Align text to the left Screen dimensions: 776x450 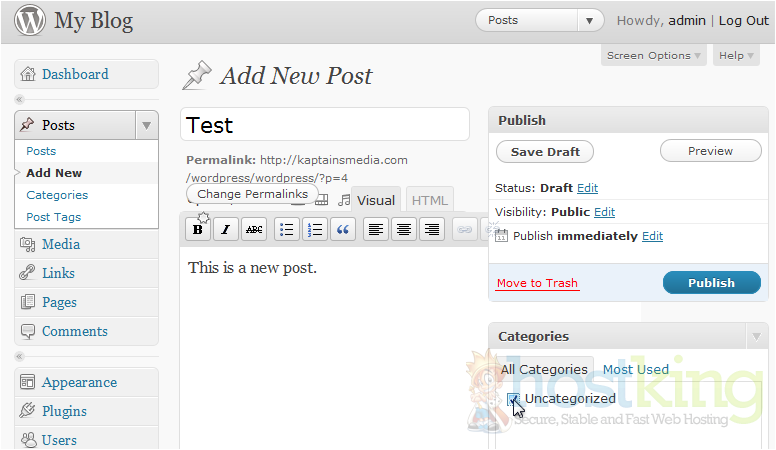[376, 230]
